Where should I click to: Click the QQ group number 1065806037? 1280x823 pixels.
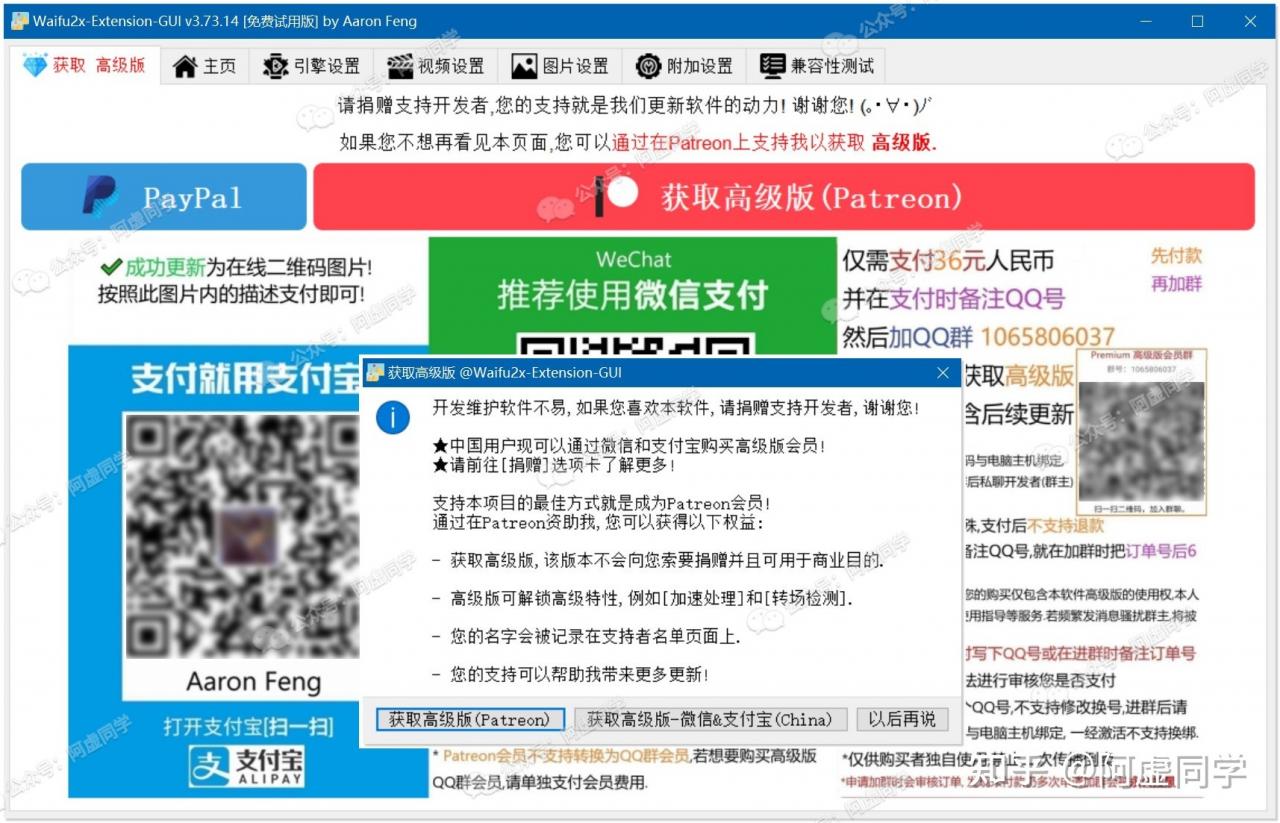pos(1047,337)
